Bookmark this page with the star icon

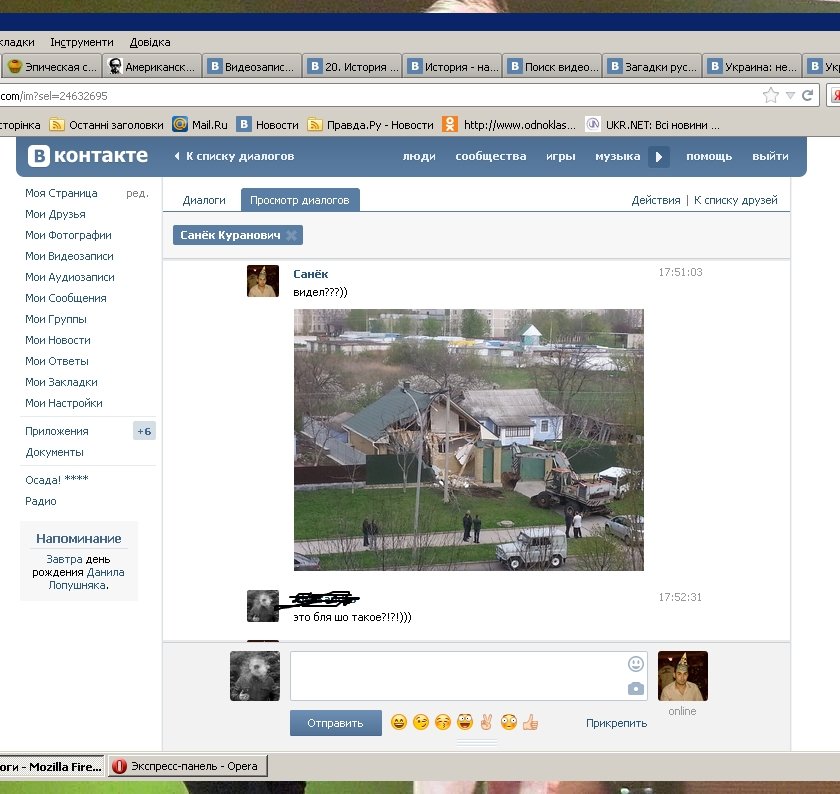(770, 96)
